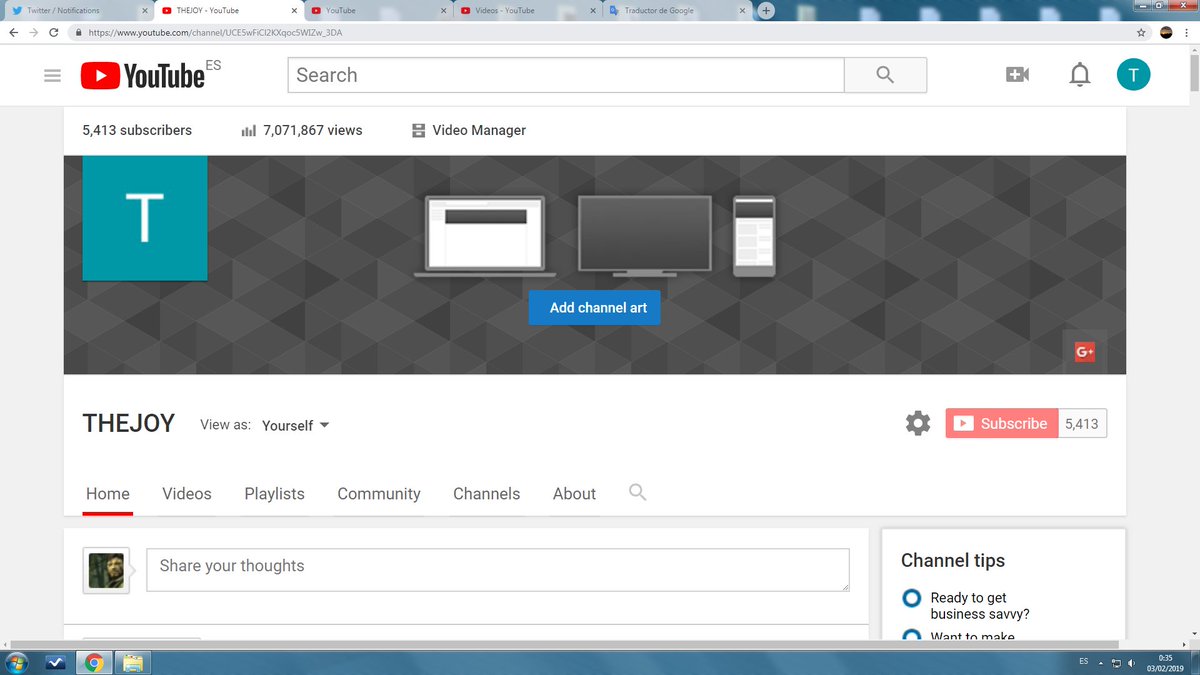Click the browser address bar URL
The height and width of the screenshot is (675, 1200).
tap(215, 32)
